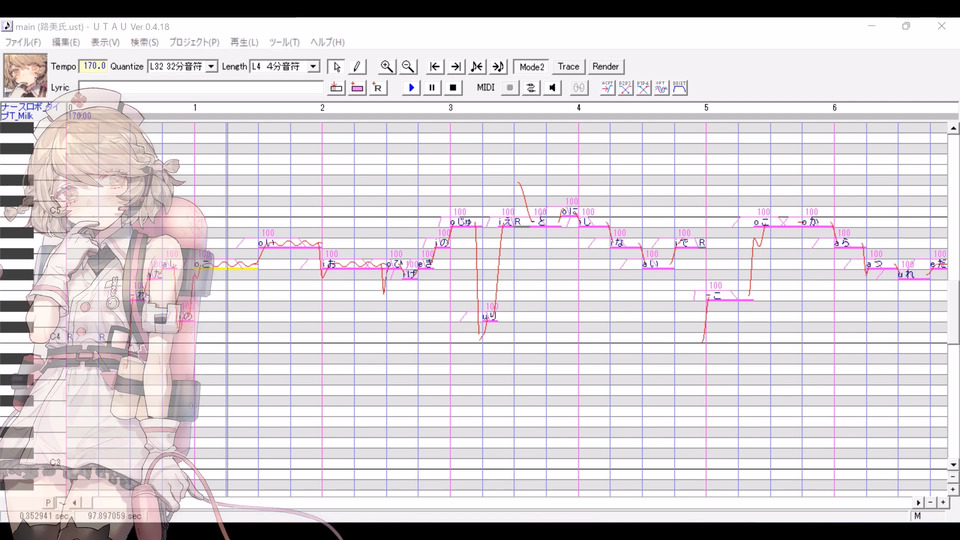Click the M status bar indicator
Viewport: 960px width, 540px height.
click(x=918, y=516)
